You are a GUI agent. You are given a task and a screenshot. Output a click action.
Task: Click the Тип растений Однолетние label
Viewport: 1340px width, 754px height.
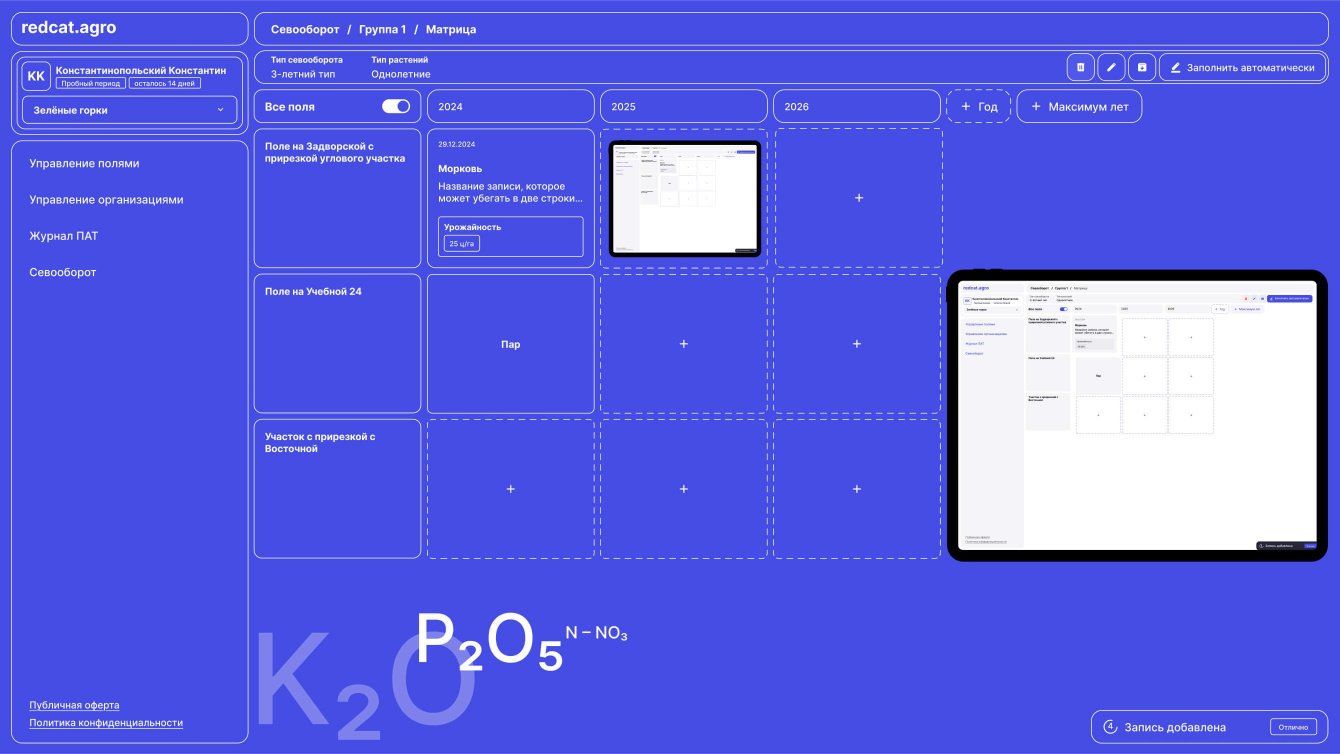401,67
